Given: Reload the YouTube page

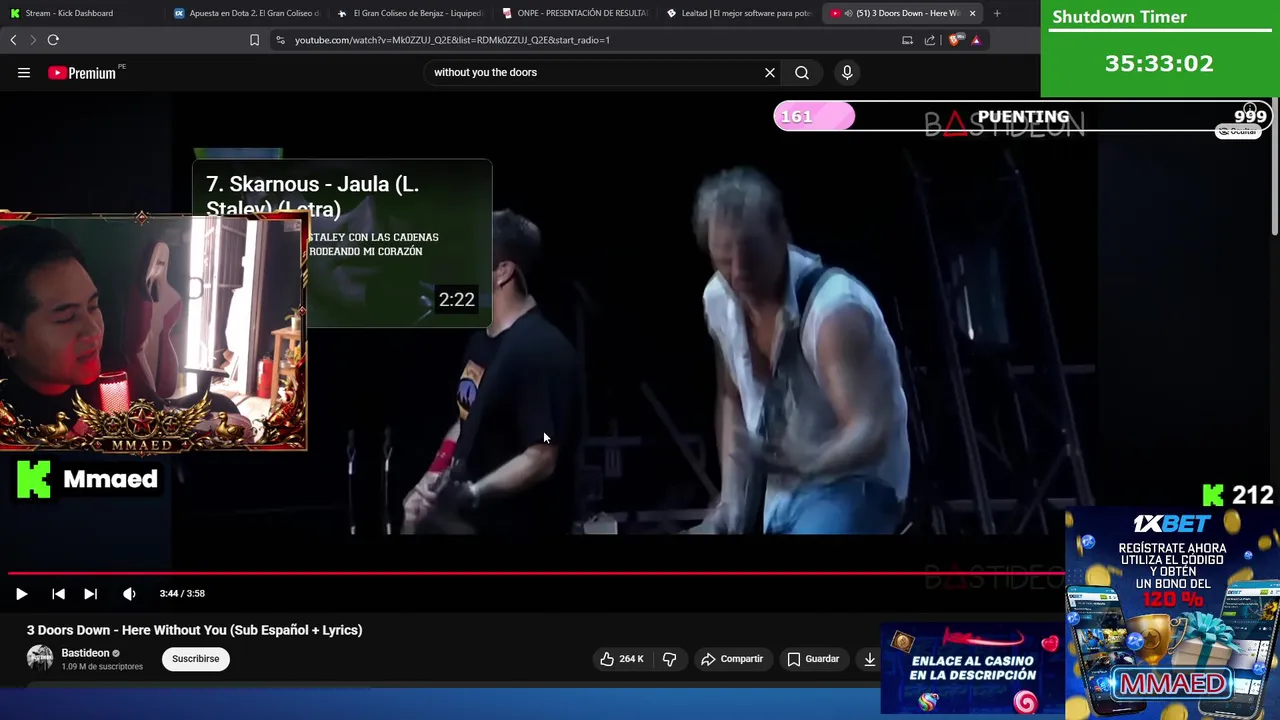Looking at the screenshot, I should pyautogui.click(x=53, y=40).
